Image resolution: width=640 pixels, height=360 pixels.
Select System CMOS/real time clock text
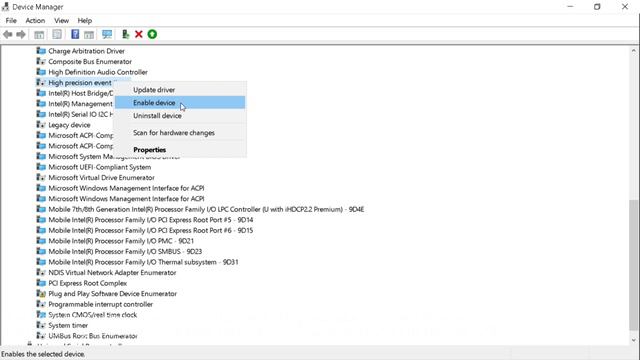93,315
